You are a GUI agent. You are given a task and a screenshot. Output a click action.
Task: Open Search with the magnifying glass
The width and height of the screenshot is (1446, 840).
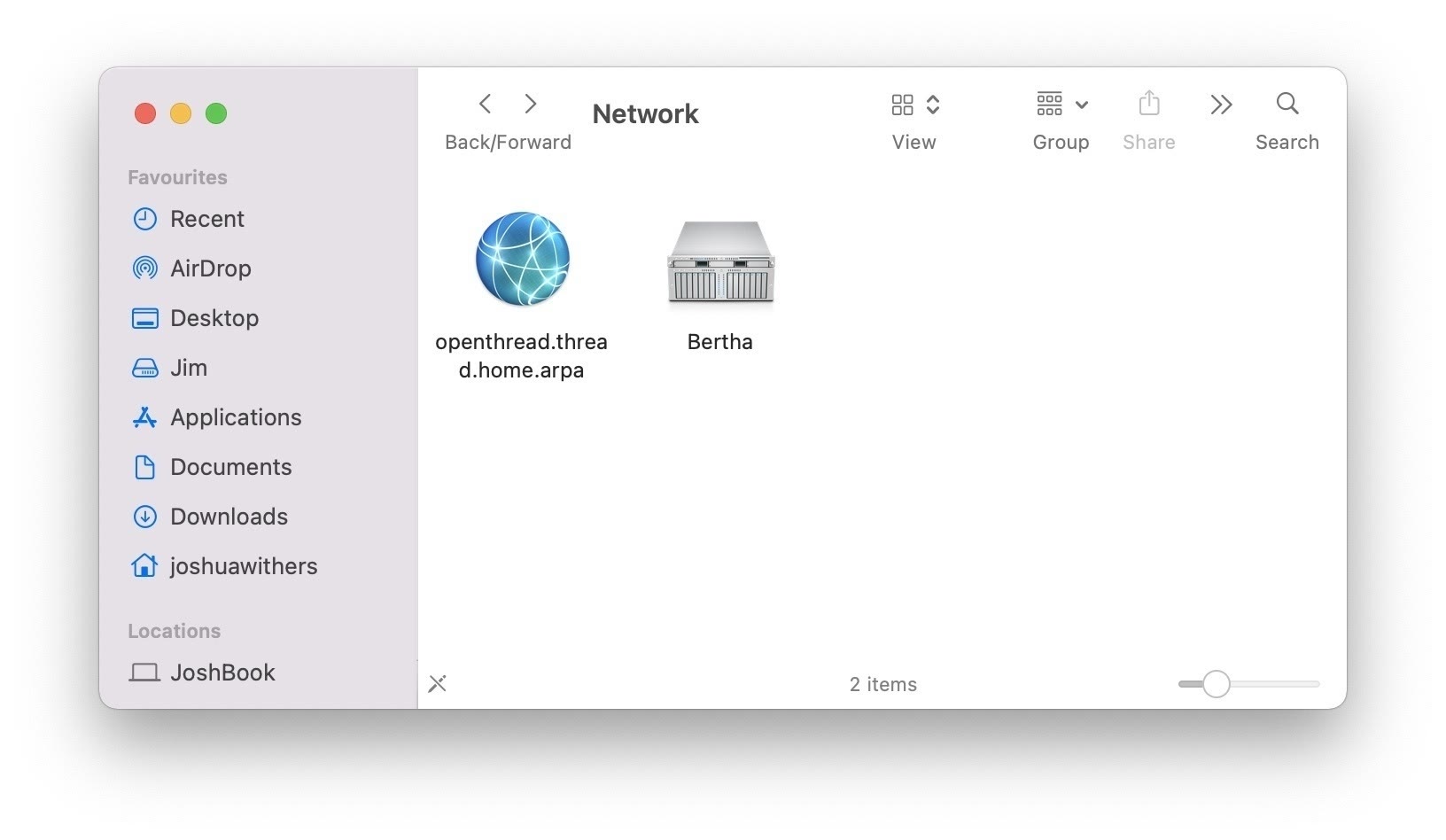pyautogui.click(x=1287, y=105)
